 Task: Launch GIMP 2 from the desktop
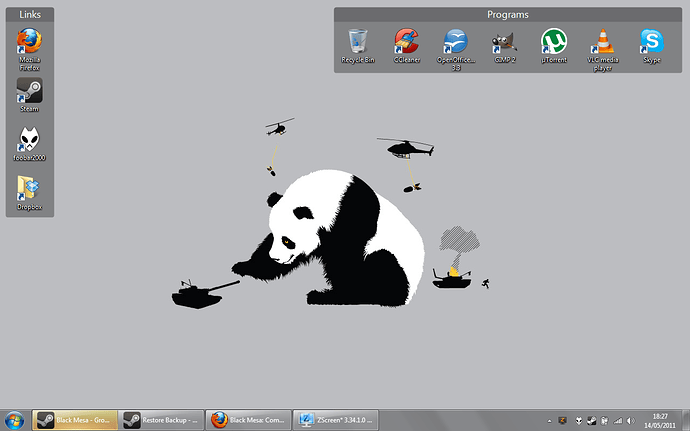[504, 42]
